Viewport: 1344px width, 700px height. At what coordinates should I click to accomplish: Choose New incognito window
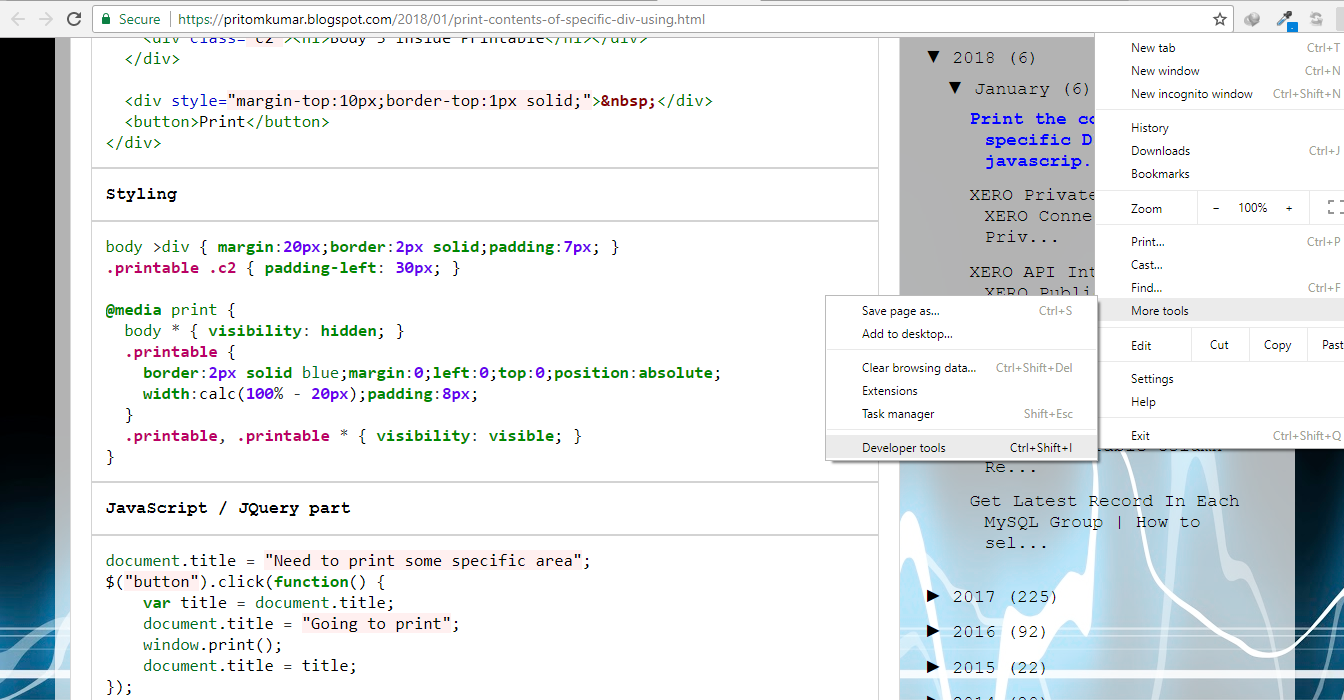pyautogui.click(x=1220, y=94)
